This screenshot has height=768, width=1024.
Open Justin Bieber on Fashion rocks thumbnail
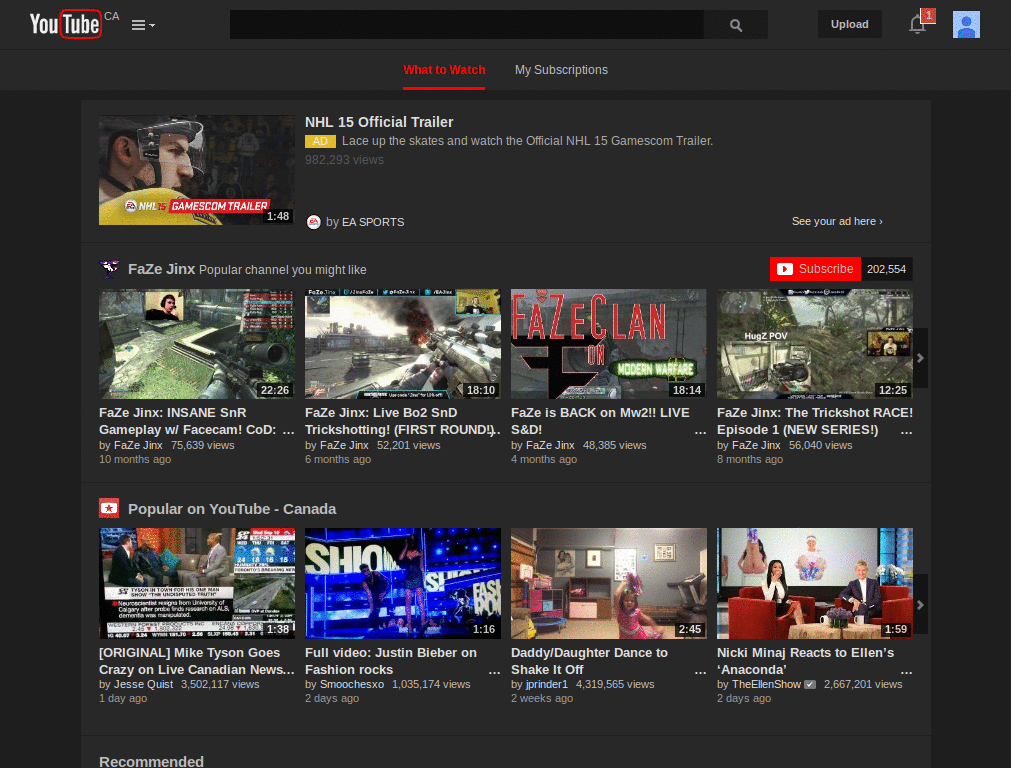click(x=402, y=584)
